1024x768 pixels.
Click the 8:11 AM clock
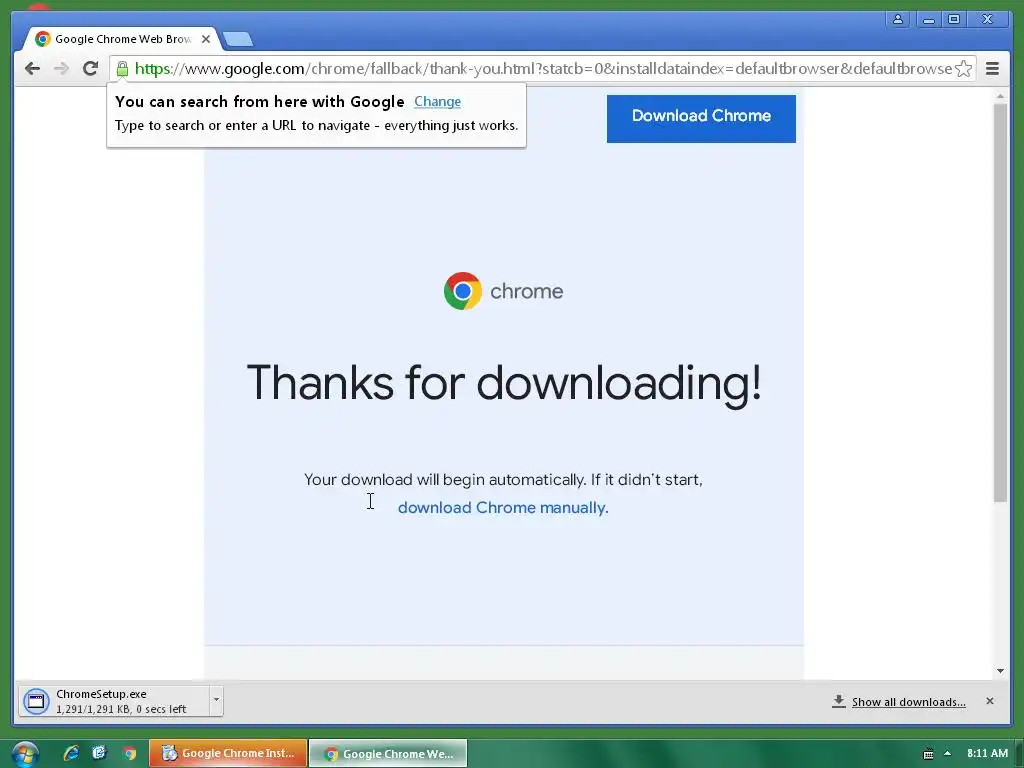tap(987, 753)
